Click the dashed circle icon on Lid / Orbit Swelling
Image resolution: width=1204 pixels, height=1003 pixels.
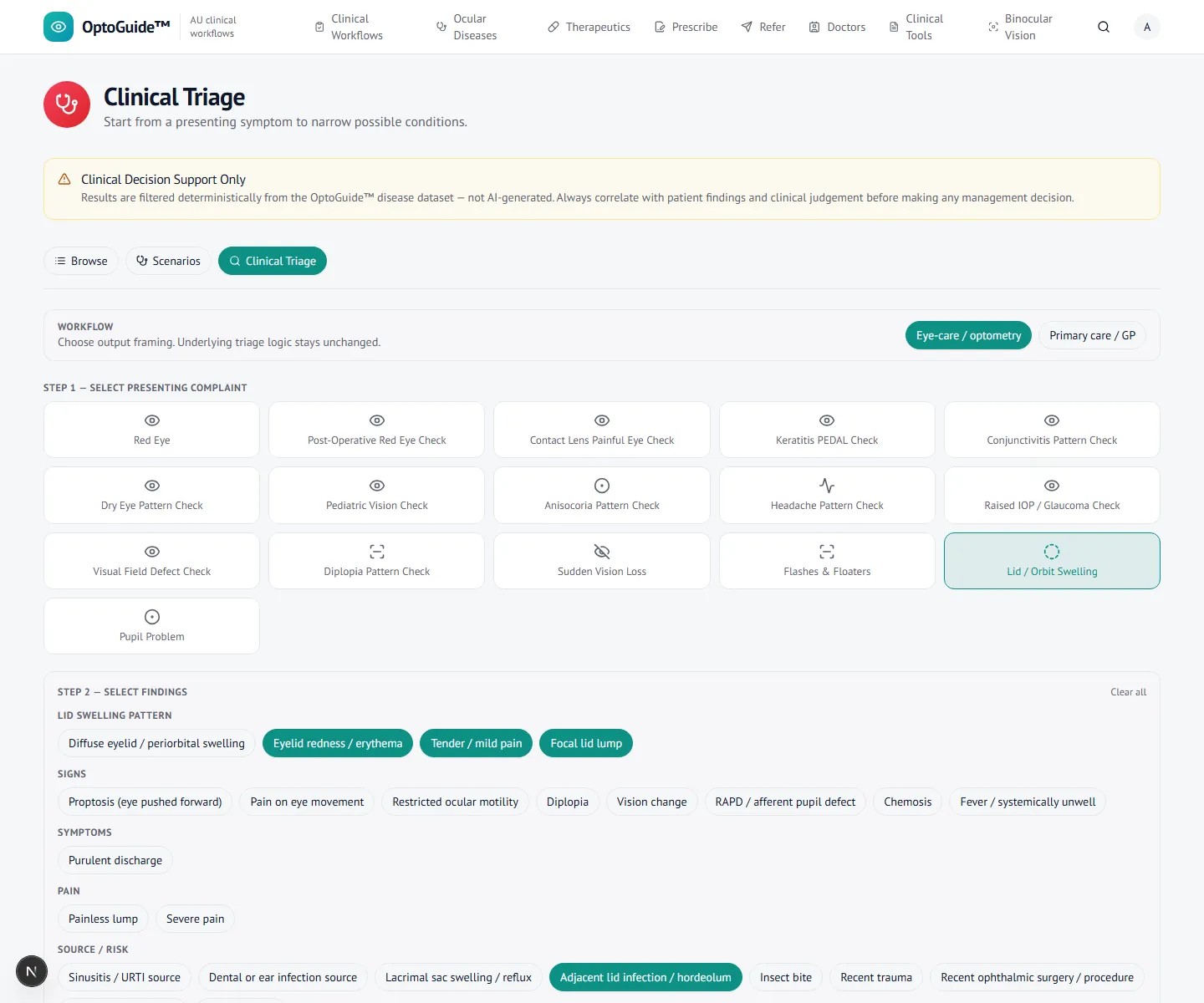(1052, 552)
